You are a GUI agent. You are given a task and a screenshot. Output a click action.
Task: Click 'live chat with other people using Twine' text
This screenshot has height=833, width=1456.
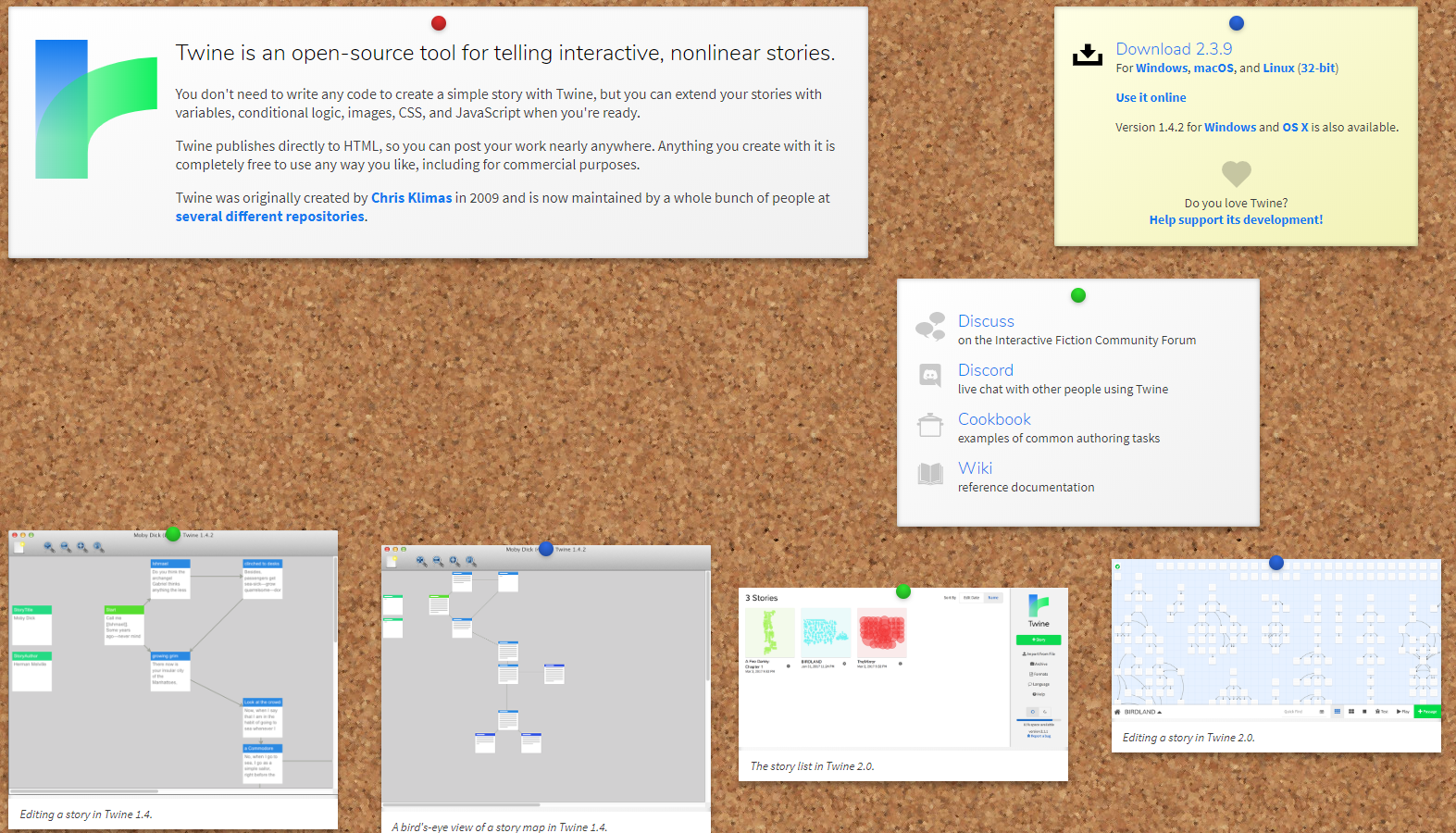[x=1063, y=390]
